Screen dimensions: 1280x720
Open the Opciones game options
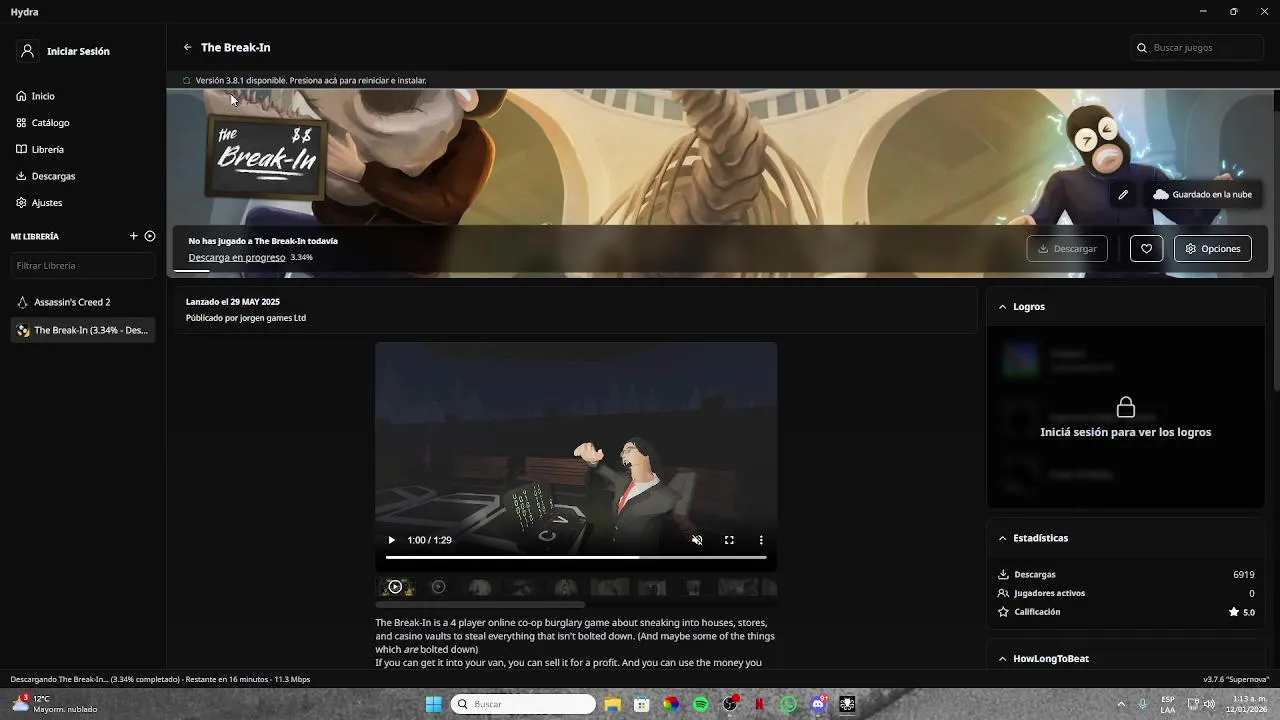(1212, 248)
